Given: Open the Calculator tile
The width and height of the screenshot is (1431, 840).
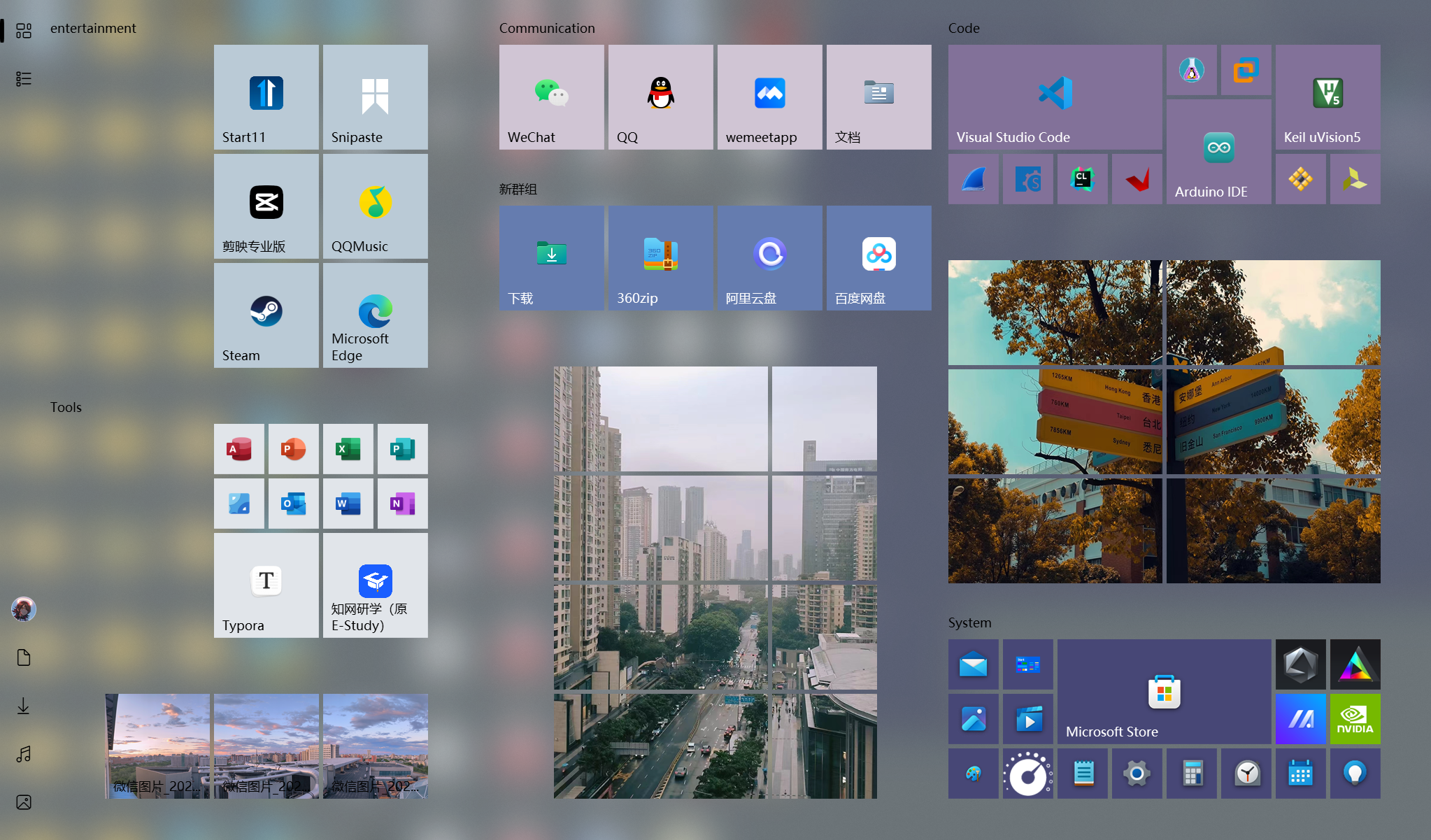Looking at the screenshot, I should [1191, 774].
